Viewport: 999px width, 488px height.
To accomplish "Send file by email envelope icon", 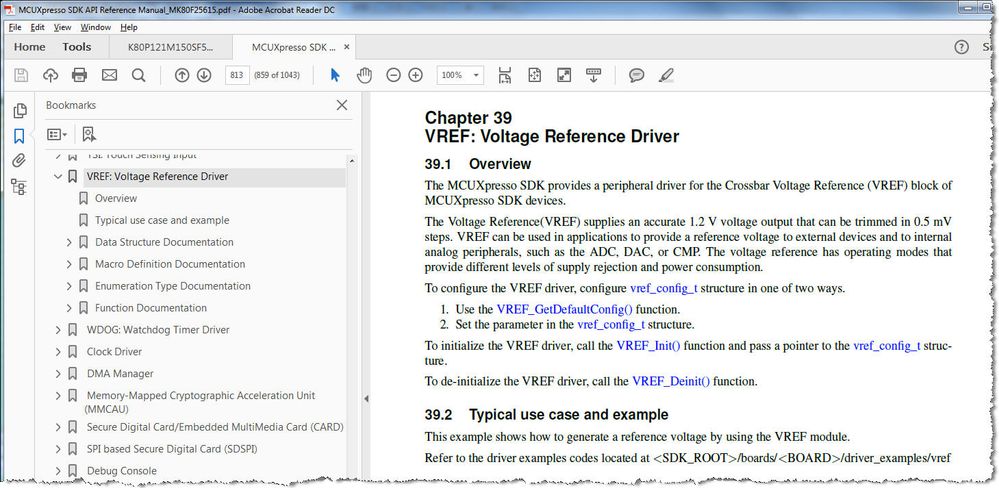I will click(110, 75).
